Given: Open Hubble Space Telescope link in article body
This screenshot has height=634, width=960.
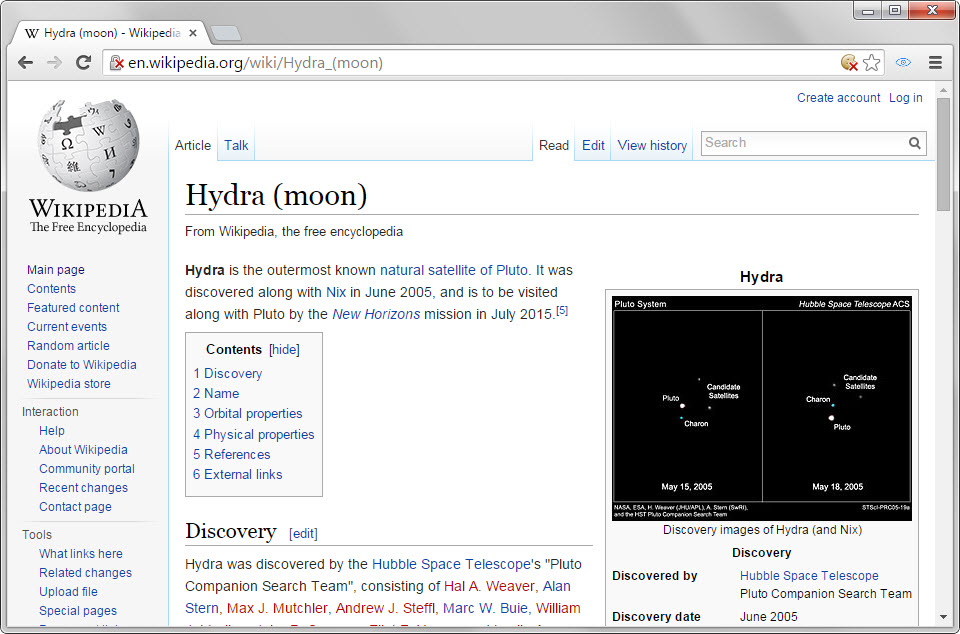Looking at the screenshot, I should [451, 564].
